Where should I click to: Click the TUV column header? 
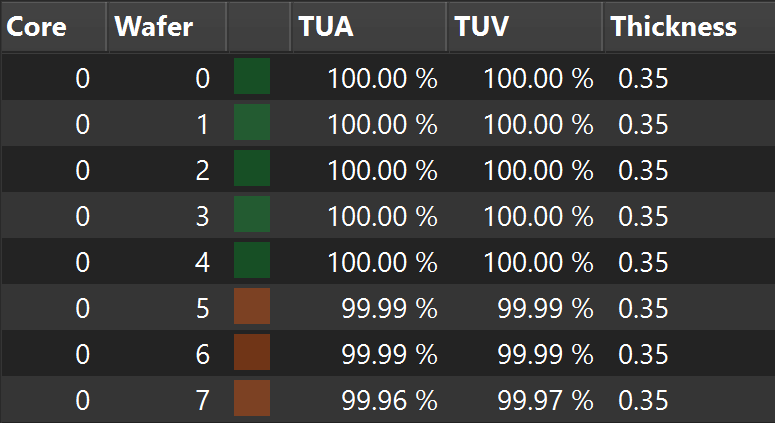tap(525, 26)
